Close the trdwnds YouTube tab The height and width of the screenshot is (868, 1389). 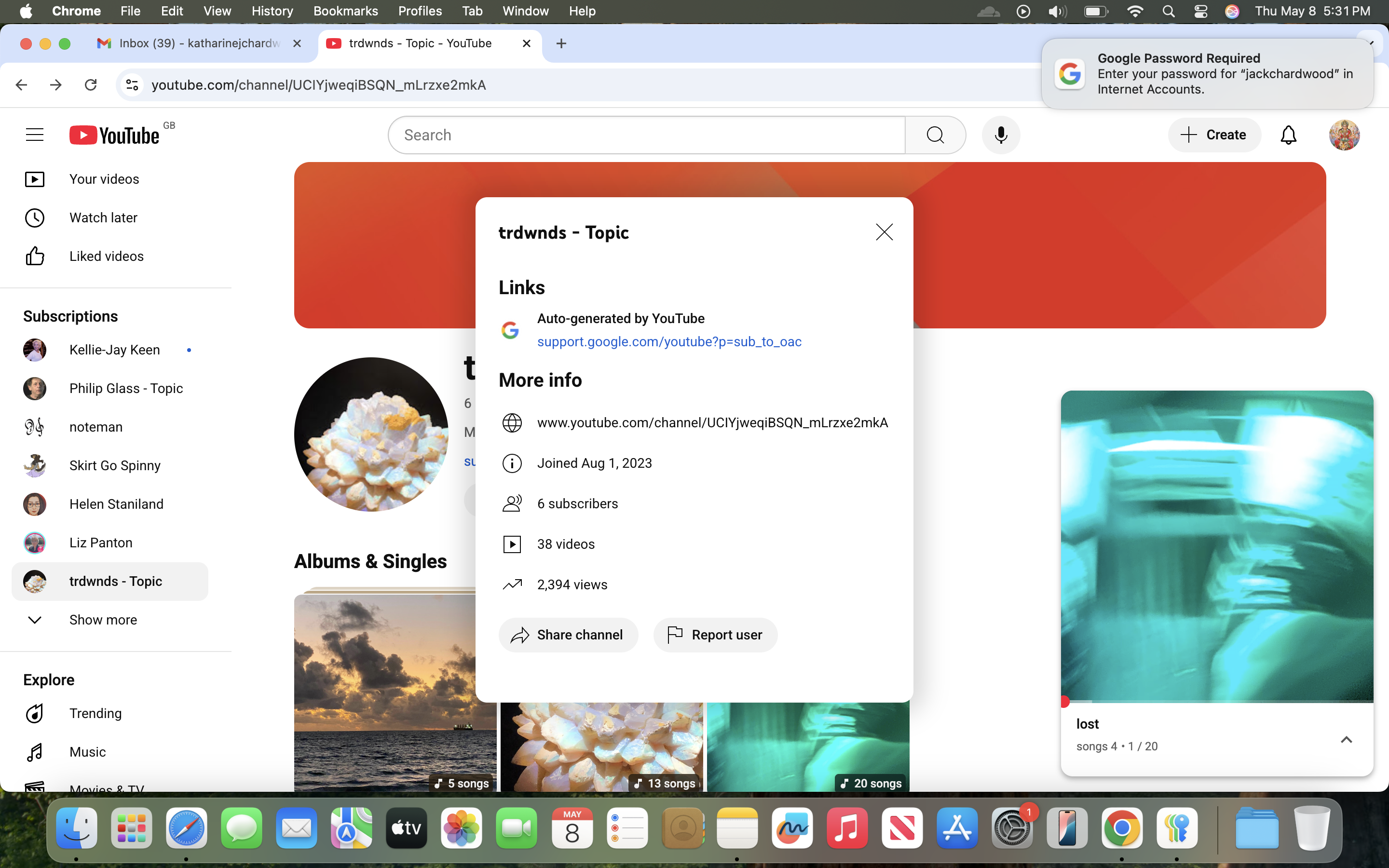(526, 43)
